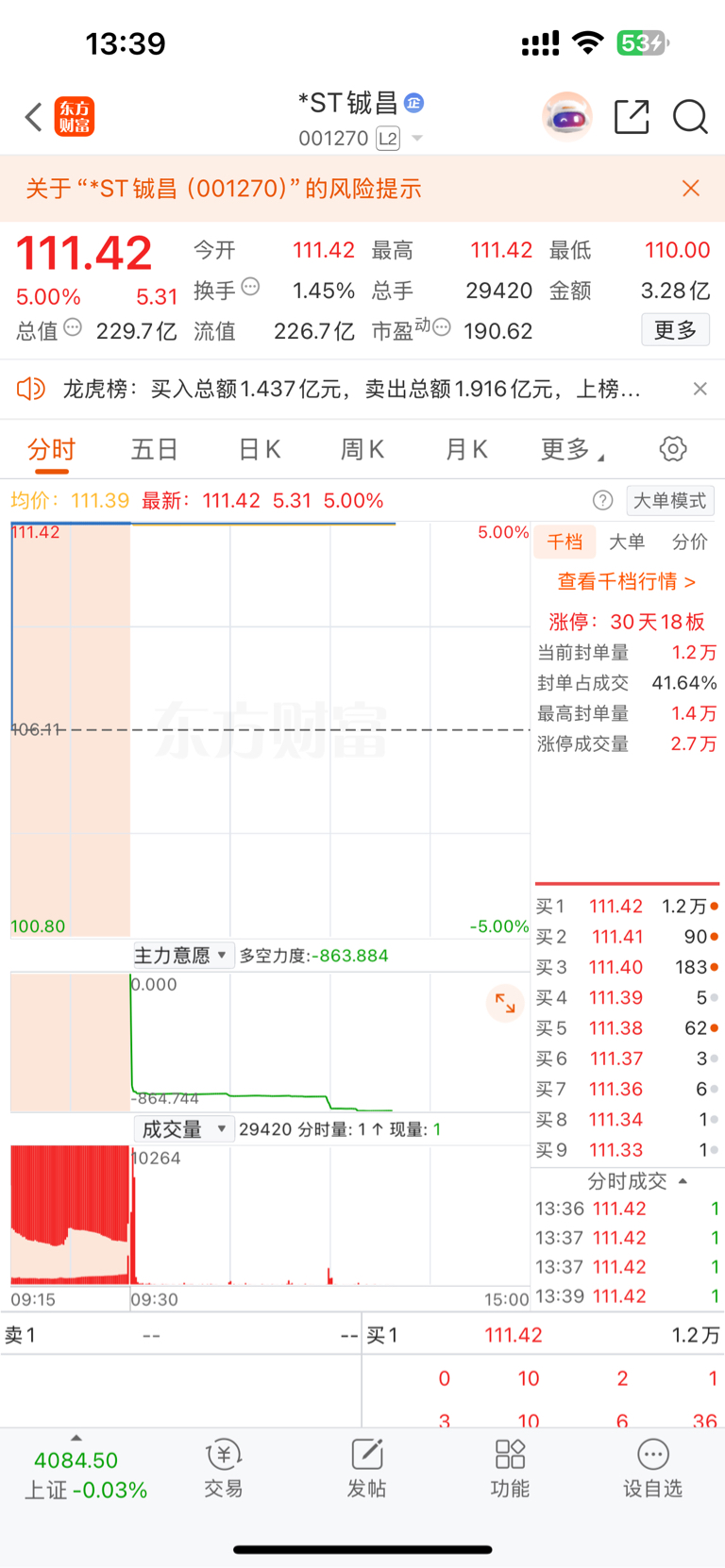725x1568 pixels.
Task: Tap the question mark help icon
Action: click(x=602, y=501)
